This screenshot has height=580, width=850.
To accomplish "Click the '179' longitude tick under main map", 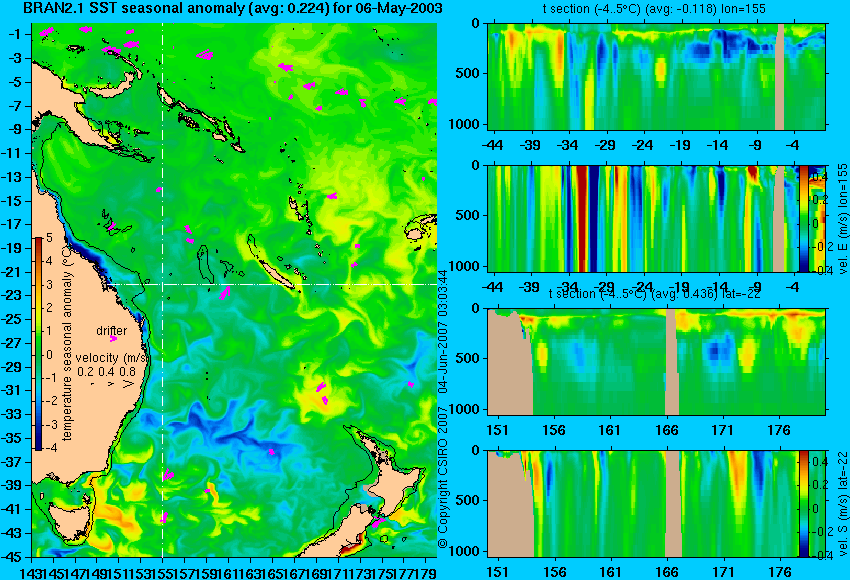I will [426, 572].
